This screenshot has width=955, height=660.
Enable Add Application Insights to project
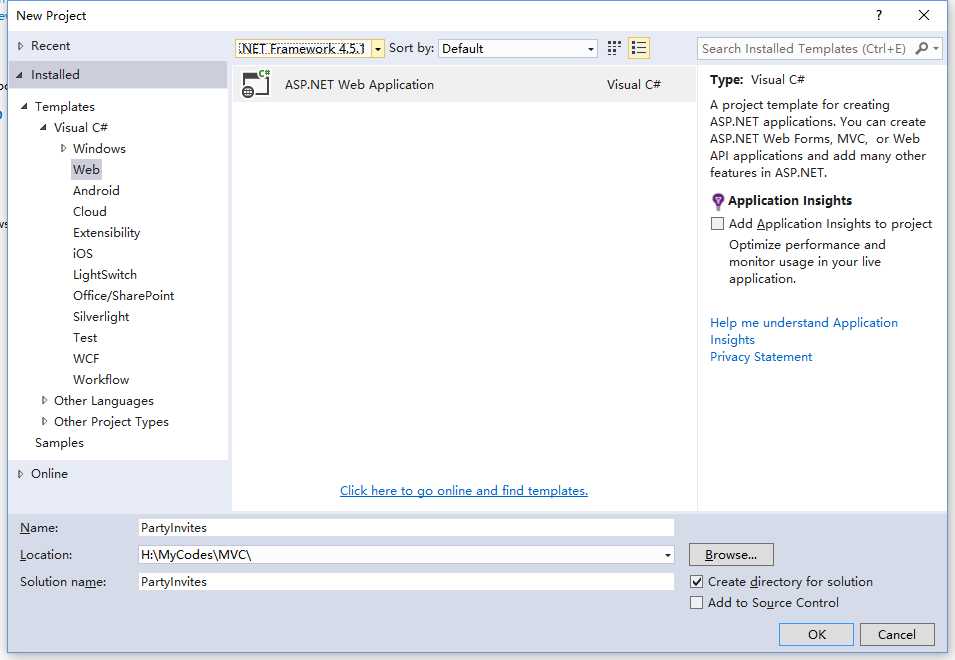click(x=717, y=223)
